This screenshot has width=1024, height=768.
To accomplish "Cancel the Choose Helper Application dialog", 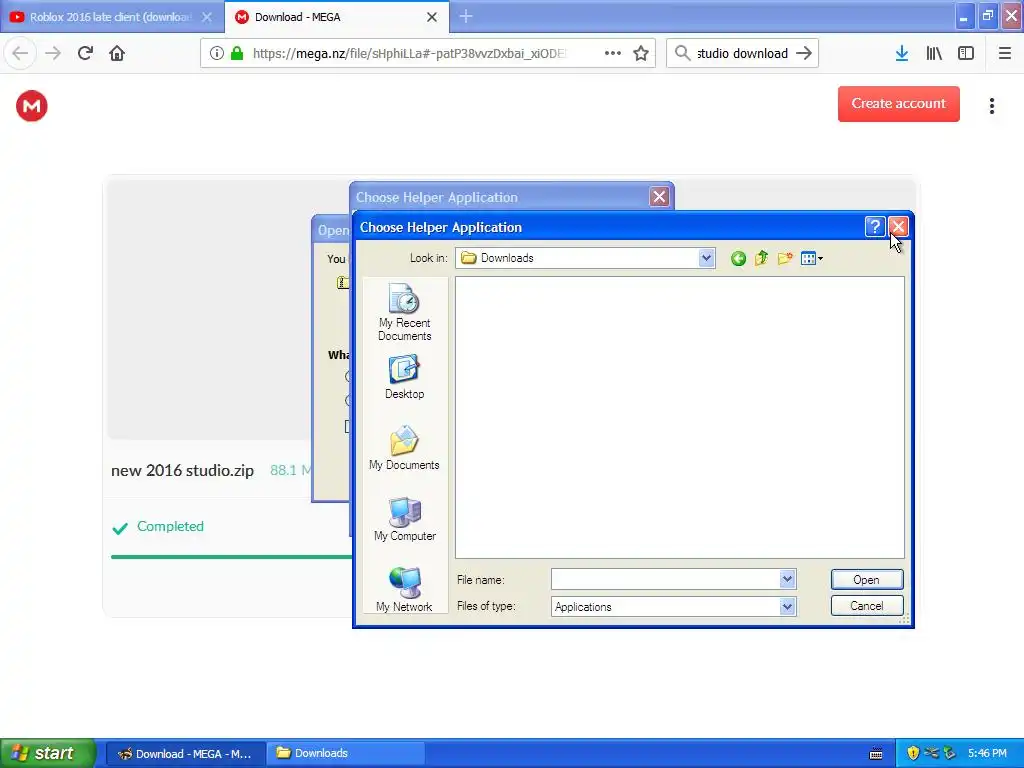I will (867, 606).
